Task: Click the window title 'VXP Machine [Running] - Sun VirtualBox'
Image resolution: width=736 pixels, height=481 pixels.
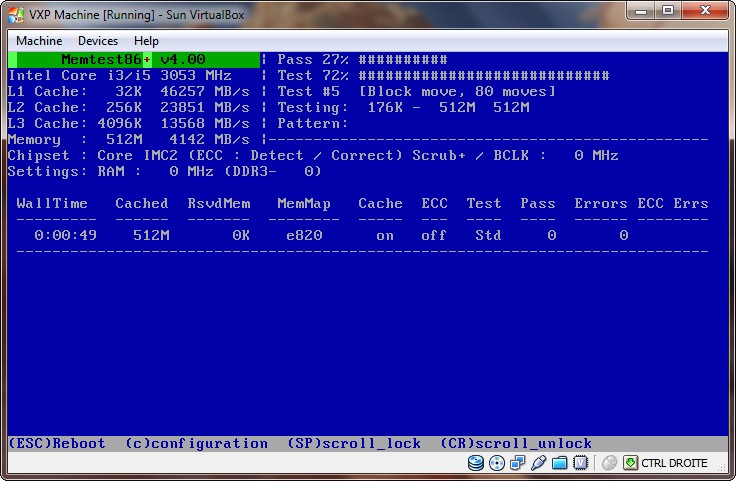Action: click(x=137, y=15)
